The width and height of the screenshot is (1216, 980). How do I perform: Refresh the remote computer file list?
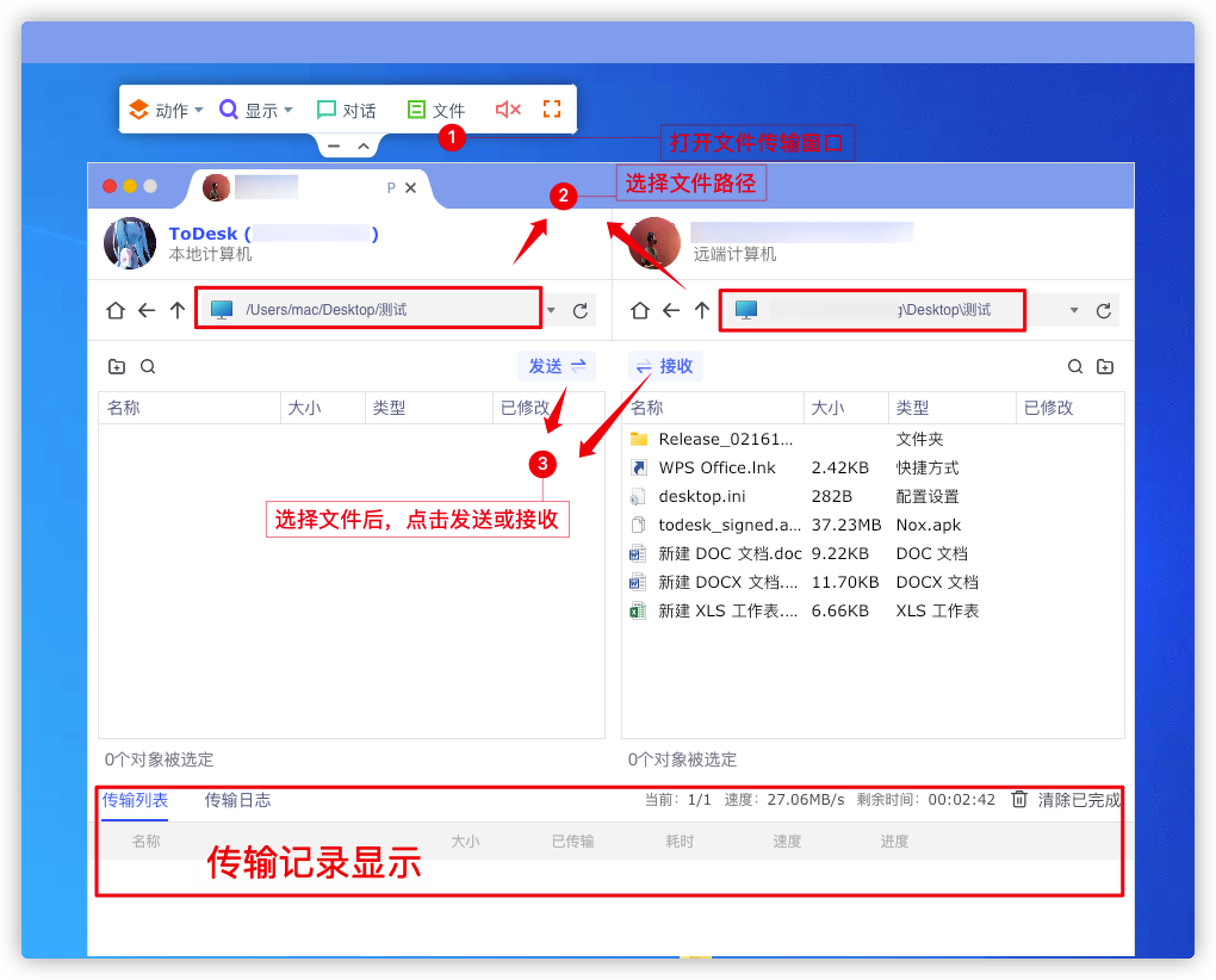1103,311
